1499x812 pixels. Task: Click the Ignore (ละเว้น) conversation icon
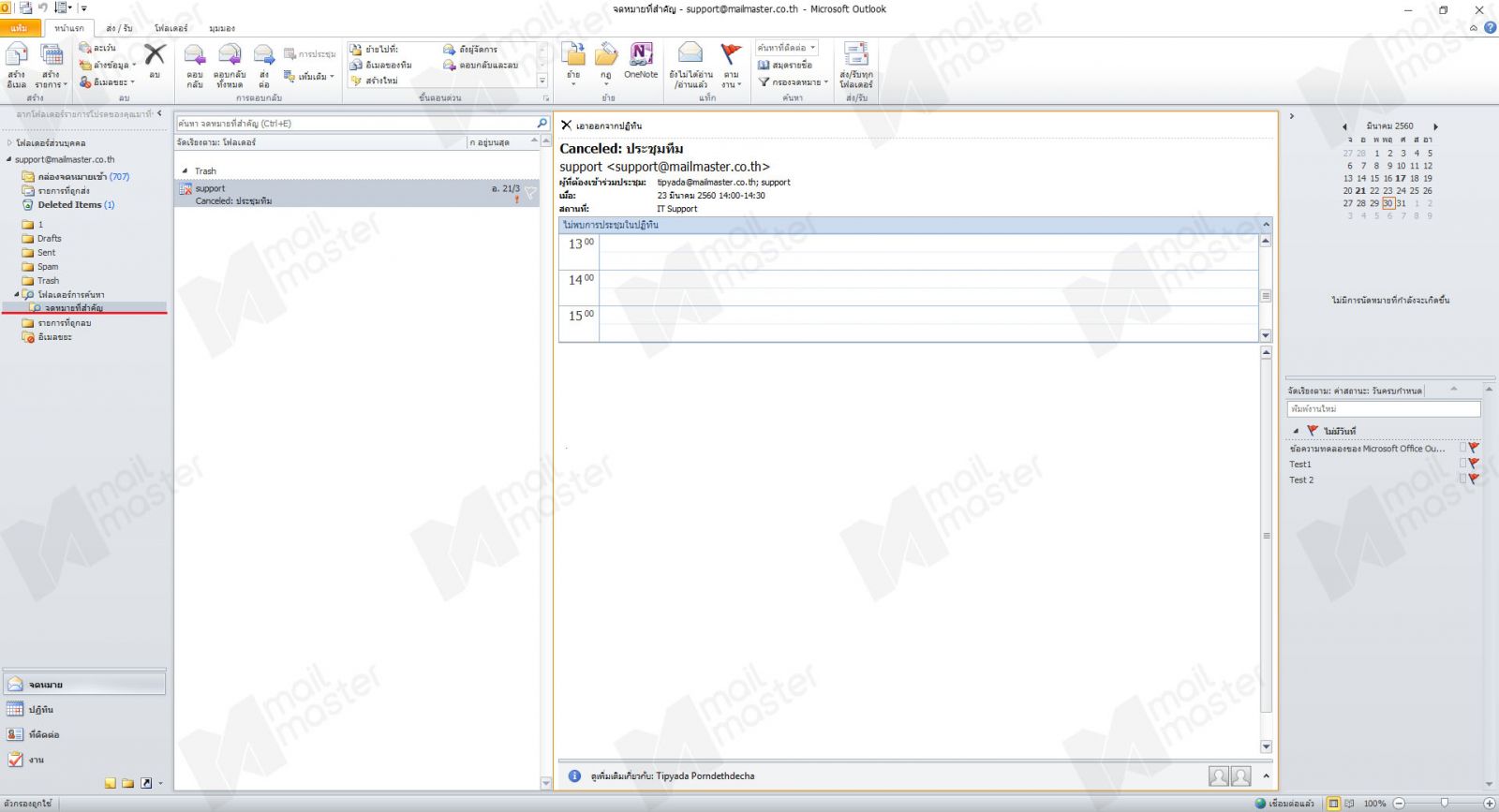(85, 48)
